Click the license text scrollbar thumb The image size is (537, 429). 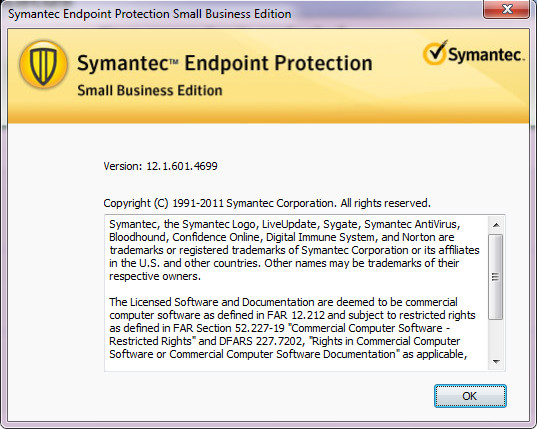coord(496,277)
